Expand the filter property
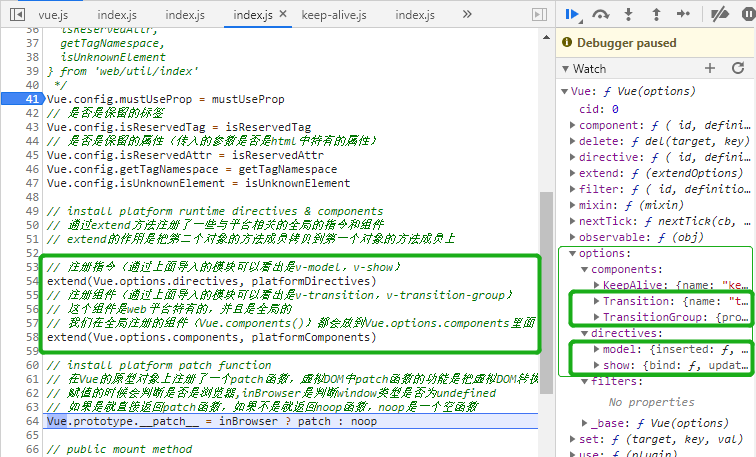 click(x=572, y=189)
